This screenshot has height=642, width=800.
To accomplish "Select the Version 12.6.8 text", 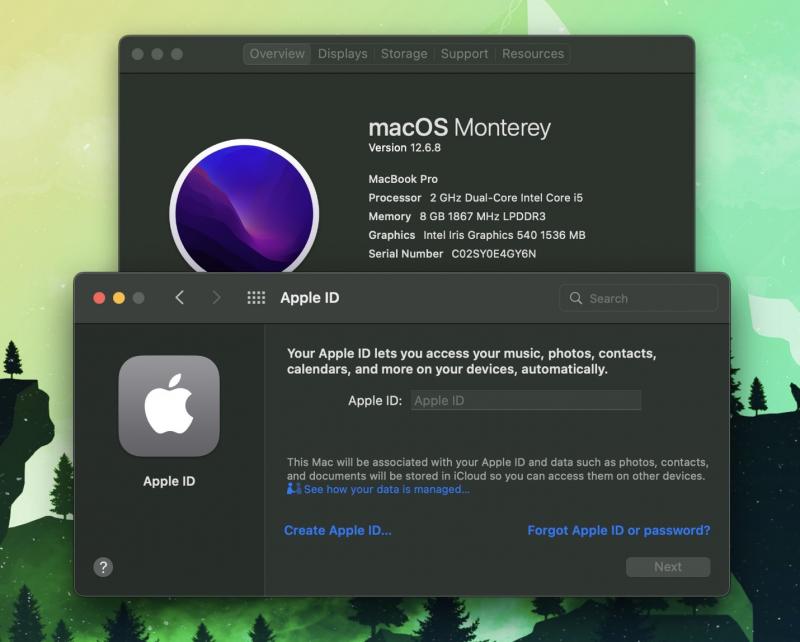I will pos(405,148).
